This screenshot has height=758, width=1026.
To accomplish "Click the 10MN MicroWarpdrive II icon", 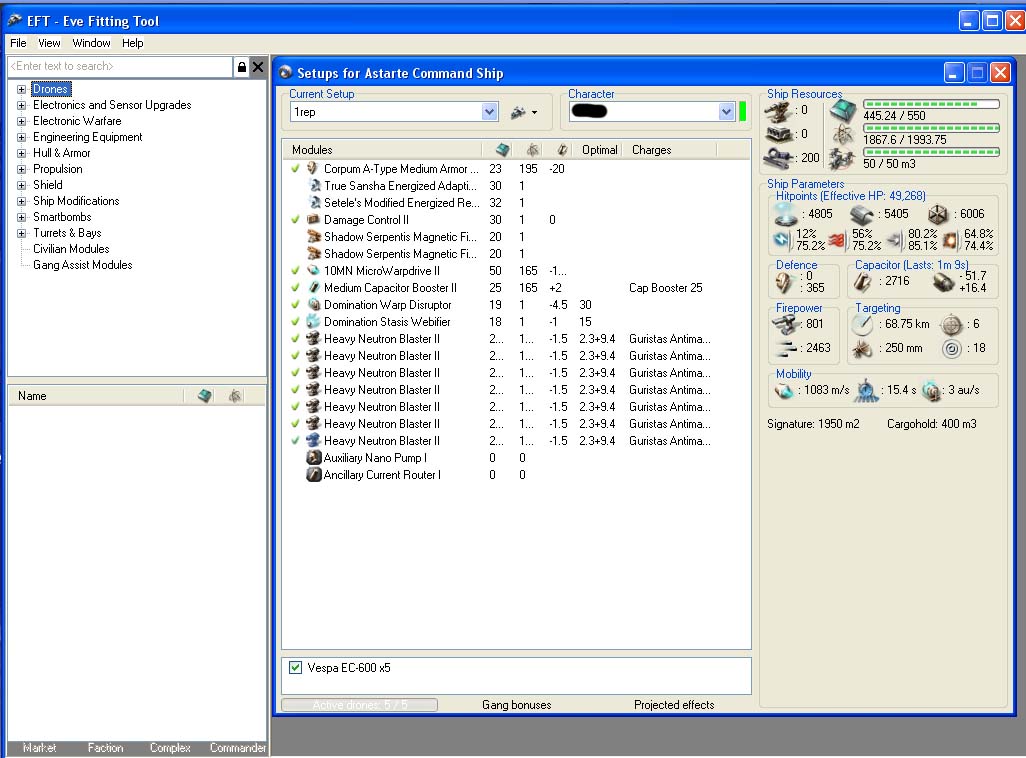I will pos(313,270).
